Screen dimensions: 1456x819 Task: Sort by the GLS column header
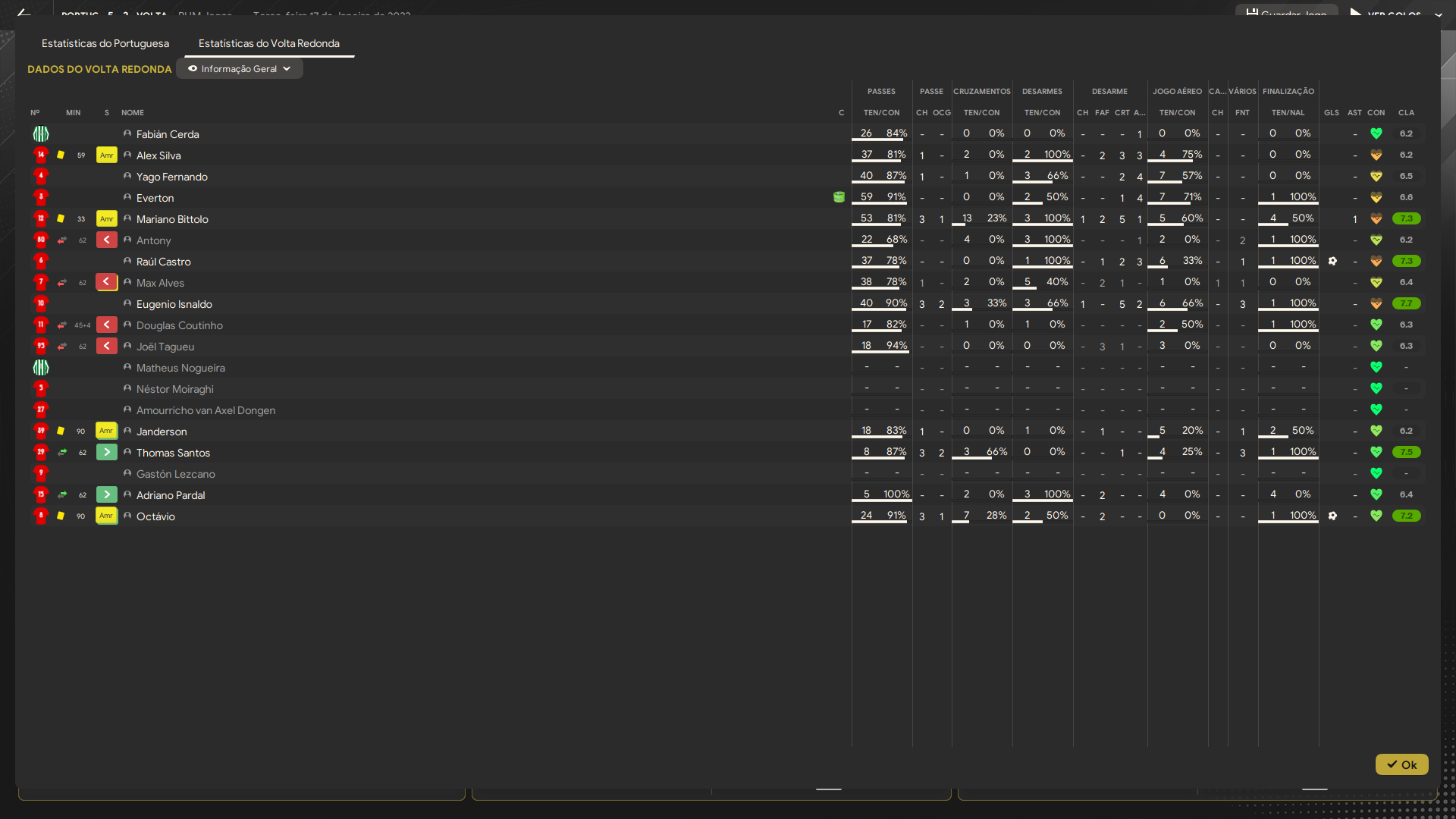click(x=1332, y=112)
